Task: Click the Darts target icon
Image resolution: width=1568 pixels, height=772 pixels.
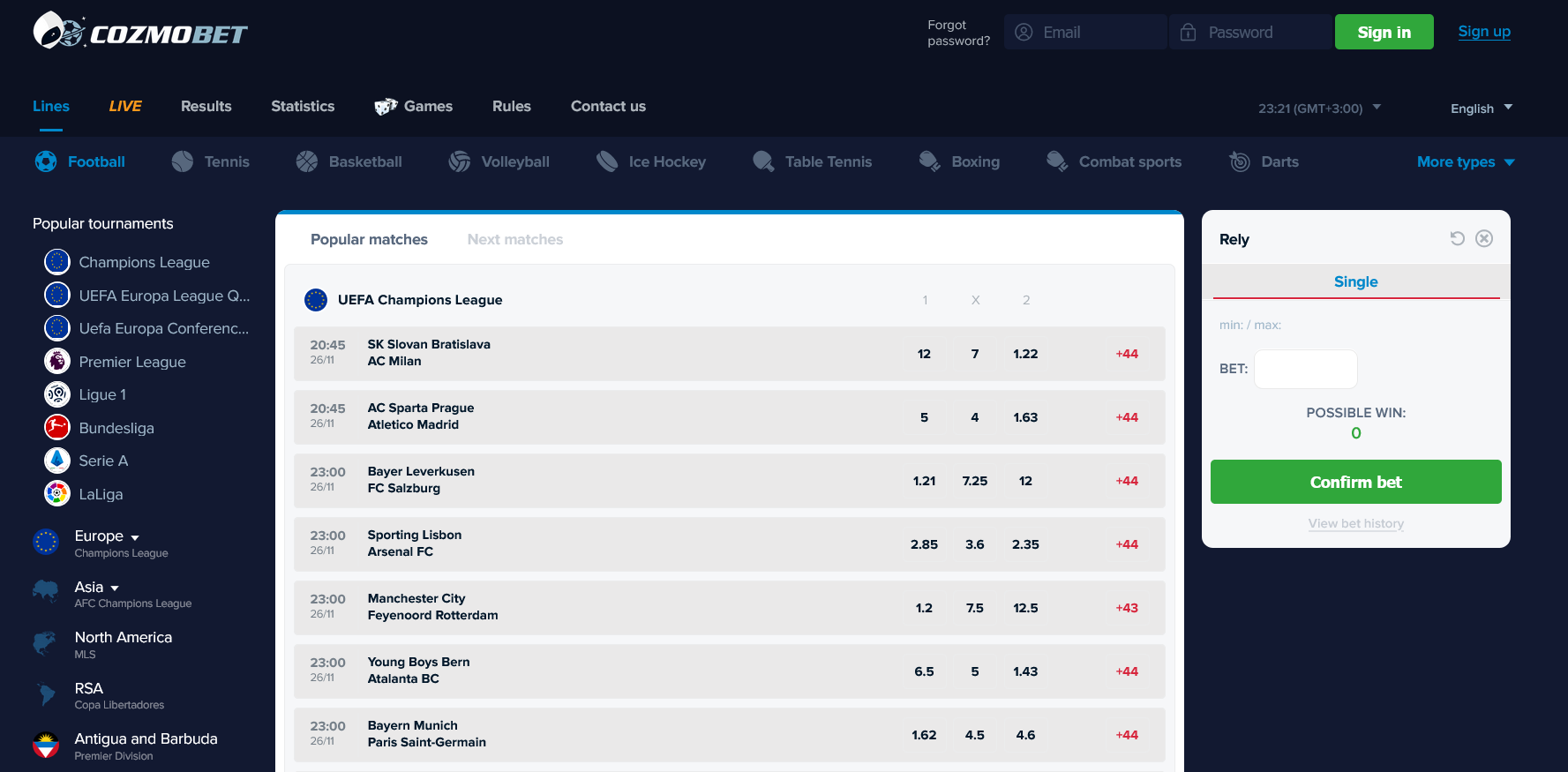Action: 1240,161
